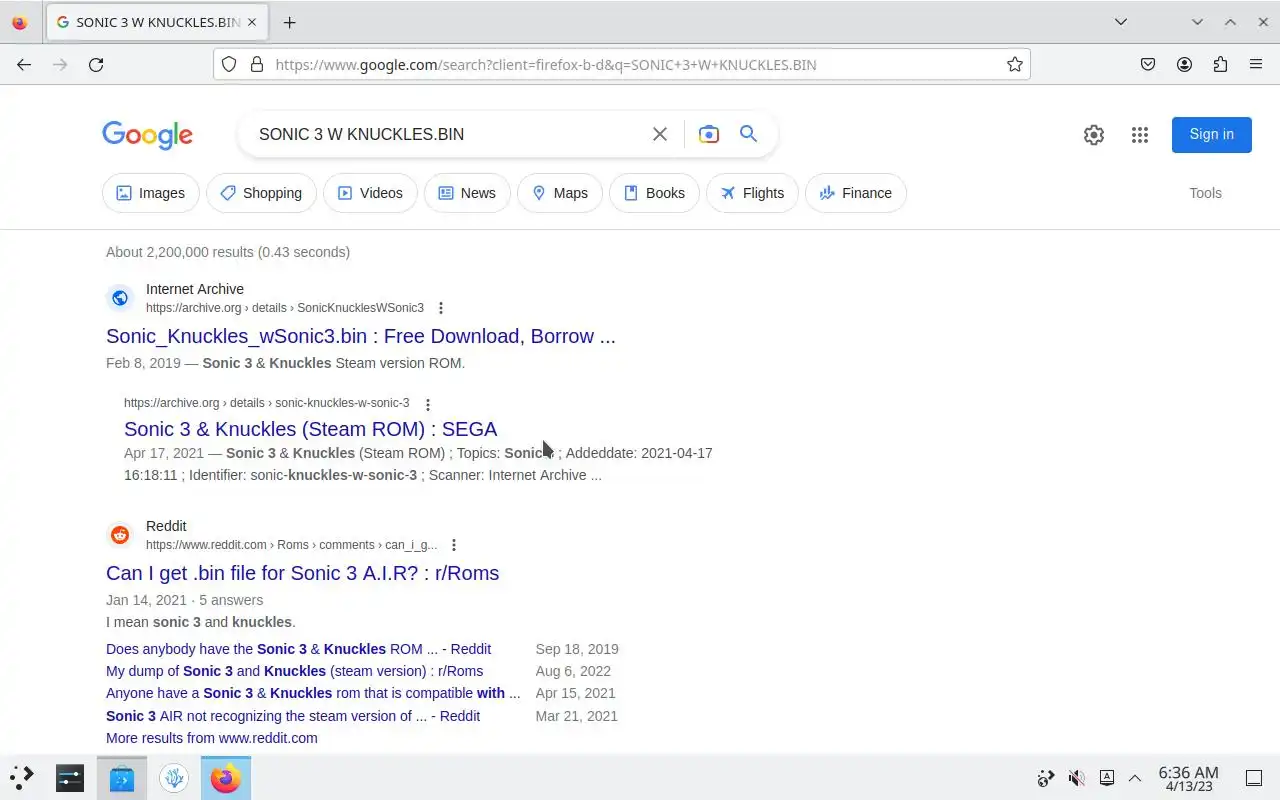
Task: Open search Tools options
Action: pos(1205,193)
